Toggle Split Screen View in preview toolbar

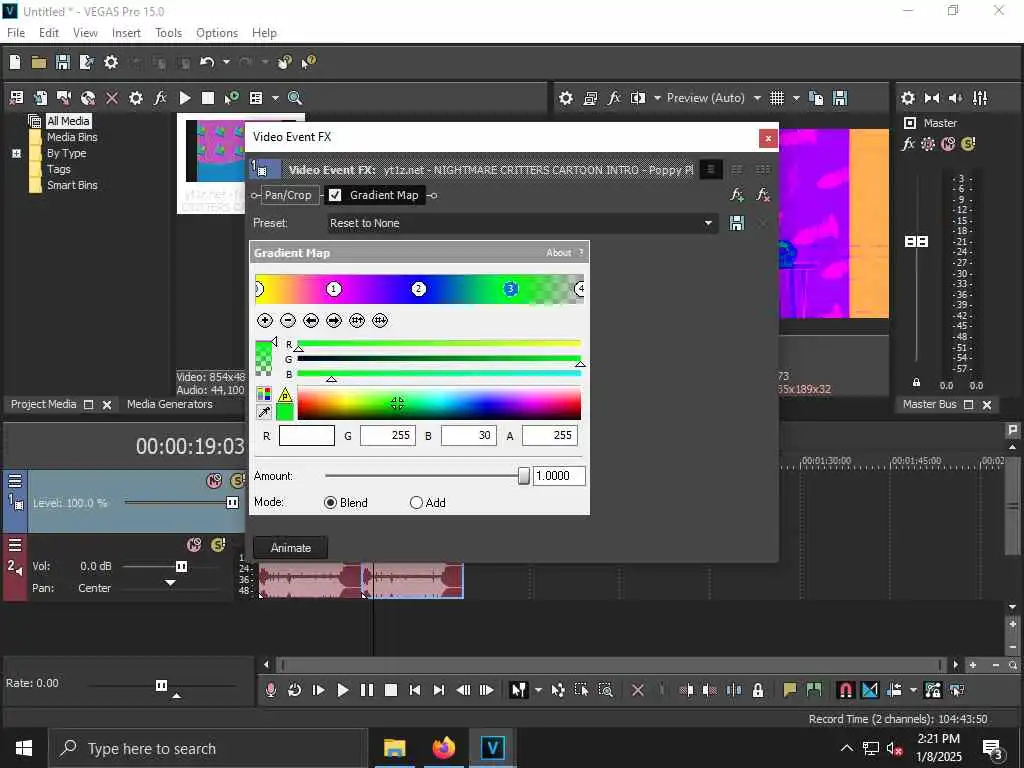(638, 98)
